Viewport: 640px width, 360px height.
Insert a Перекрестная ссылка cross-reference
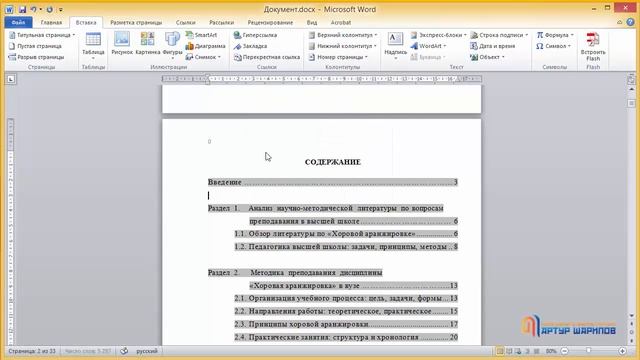click(267, 57)
